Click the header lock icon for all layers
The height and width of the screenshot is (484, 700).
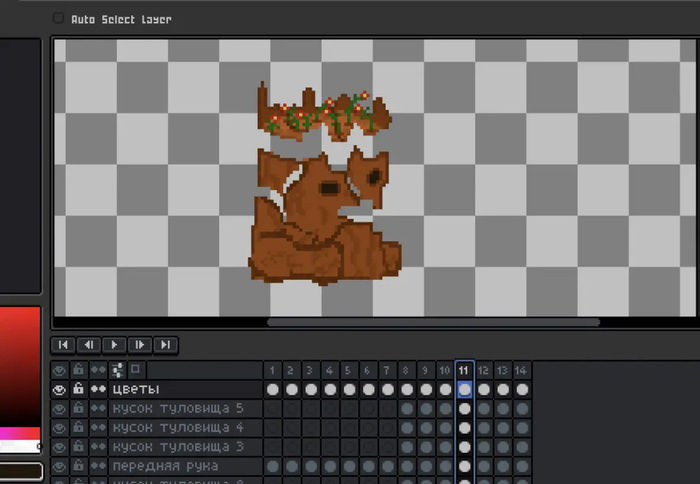78,370
